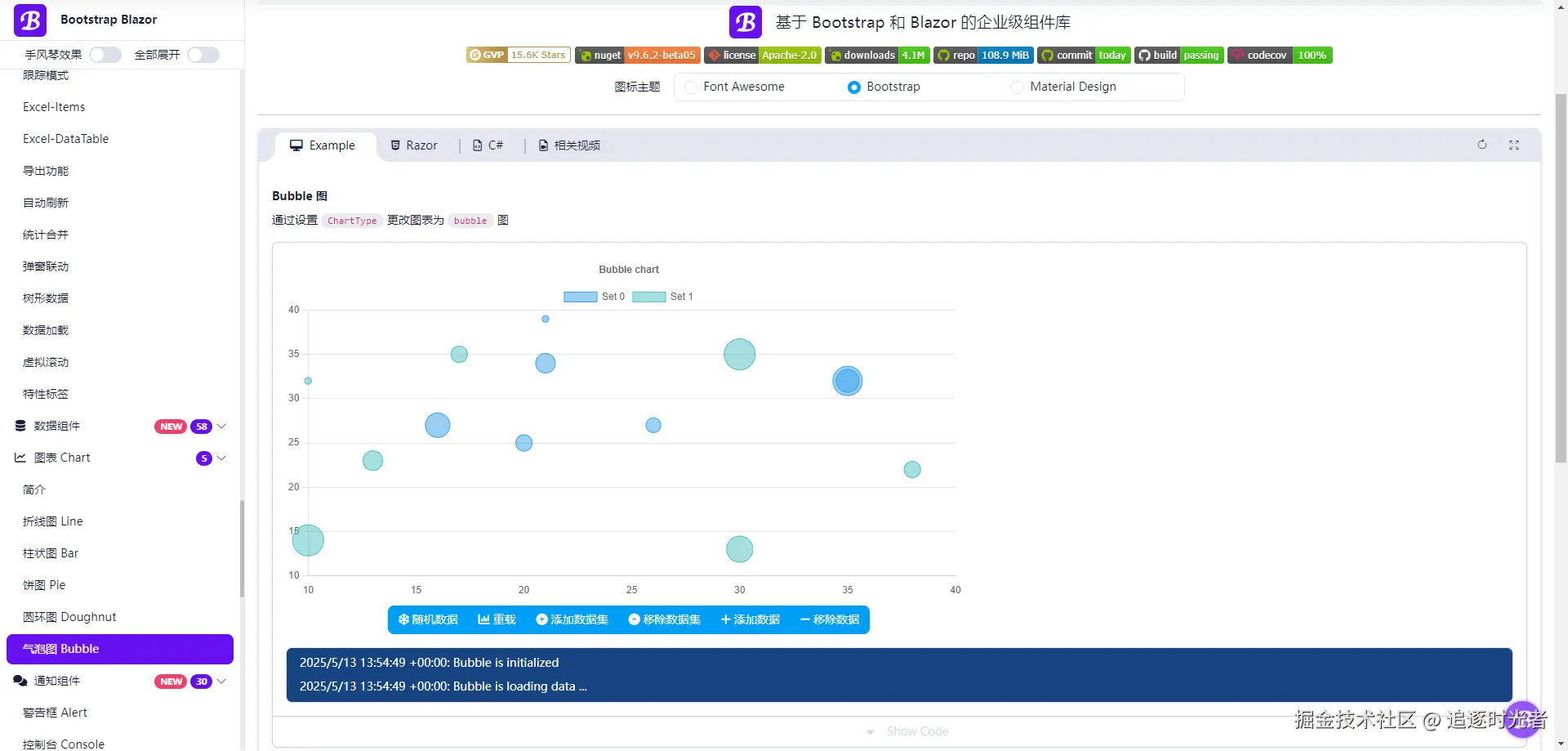
Task: Toggle the 全部展开 expand-all switch
Action: 203,55
